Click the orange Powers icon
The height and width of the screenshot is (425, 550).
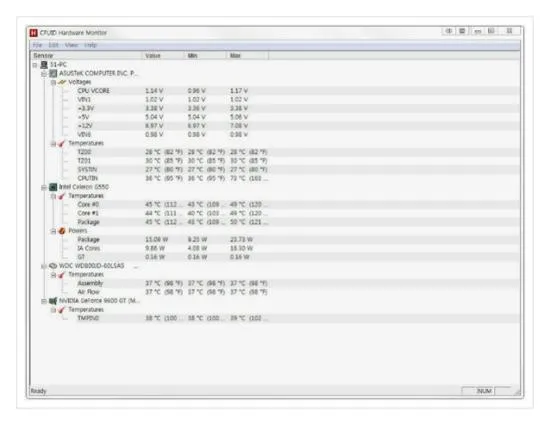62,231
